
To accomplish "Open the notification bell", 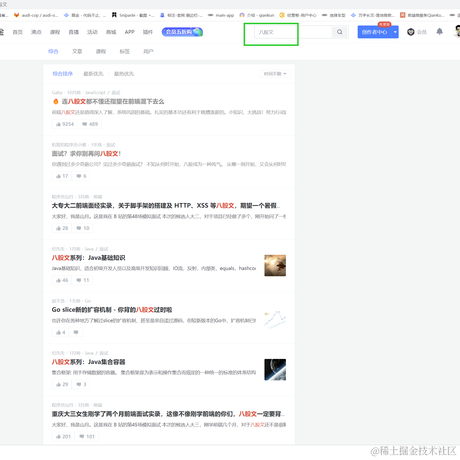I will click(x=440, y=32).
